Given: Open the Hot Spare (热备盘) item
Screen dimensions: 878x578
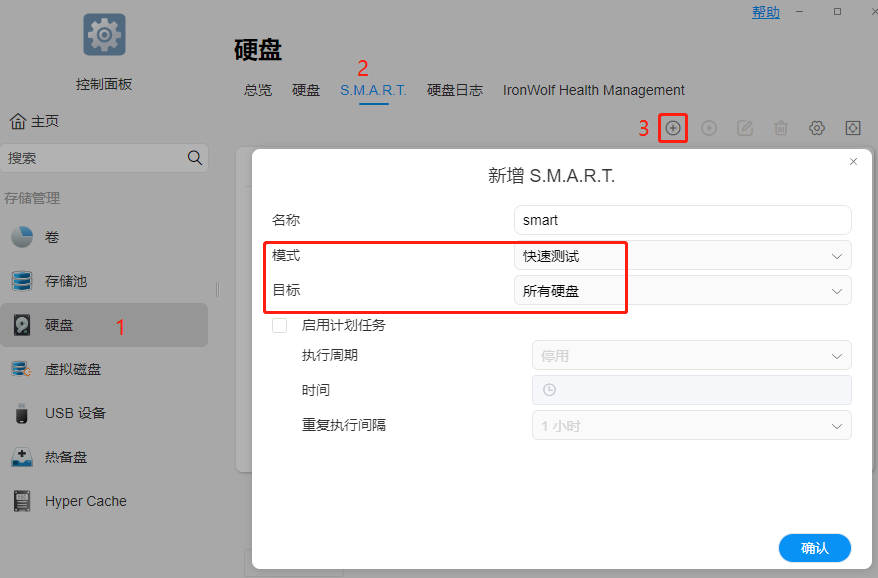Looking at the screenshot, I should (104, 457).
